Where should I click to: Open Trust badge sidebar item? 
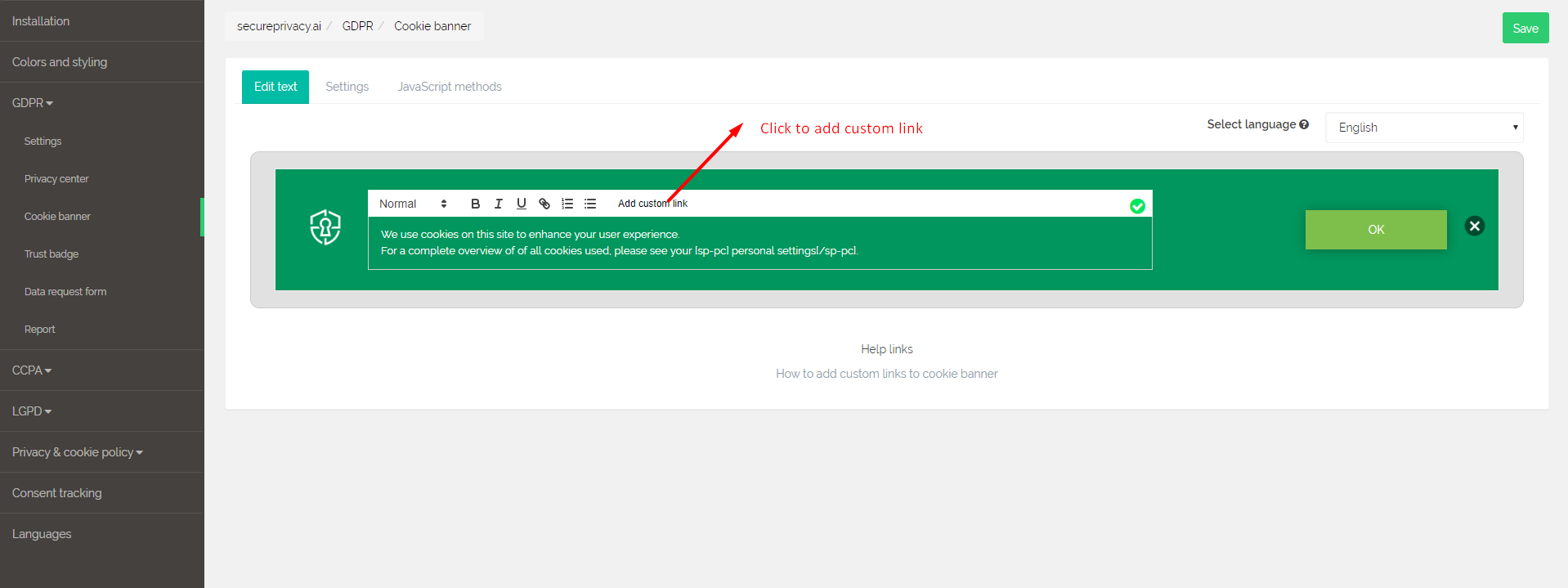(52, 254)
